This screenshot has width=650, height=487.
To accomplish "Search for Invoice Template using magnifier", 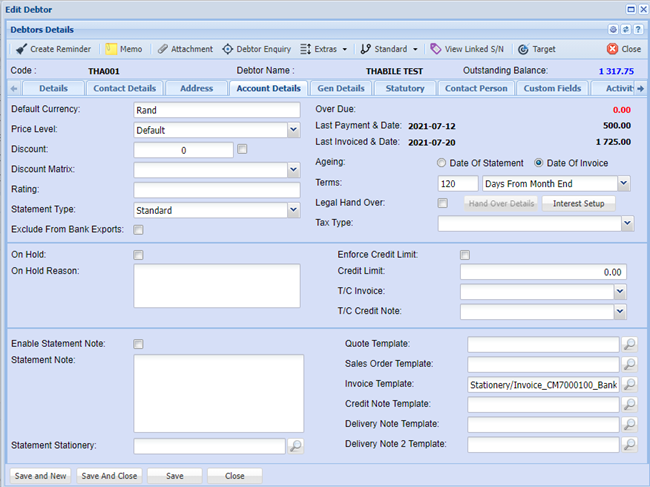I will [629, 384].
